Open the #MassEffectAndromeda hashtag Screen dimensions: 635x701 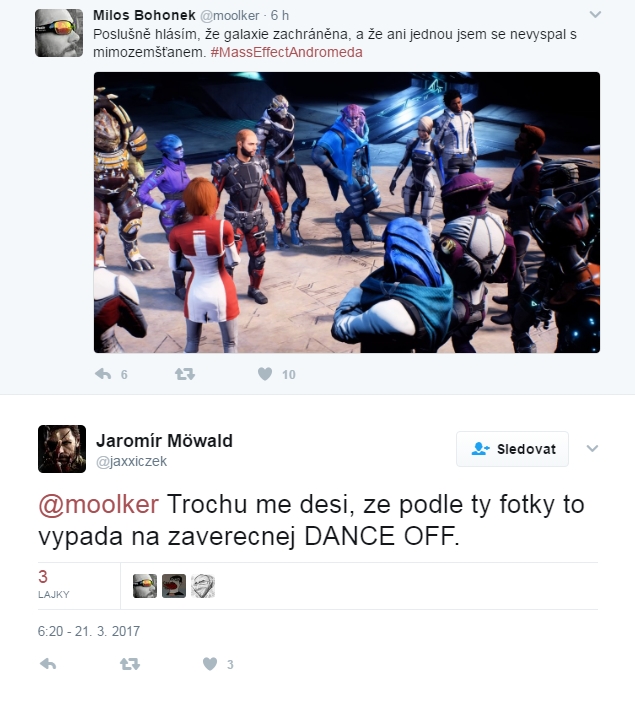286,52
